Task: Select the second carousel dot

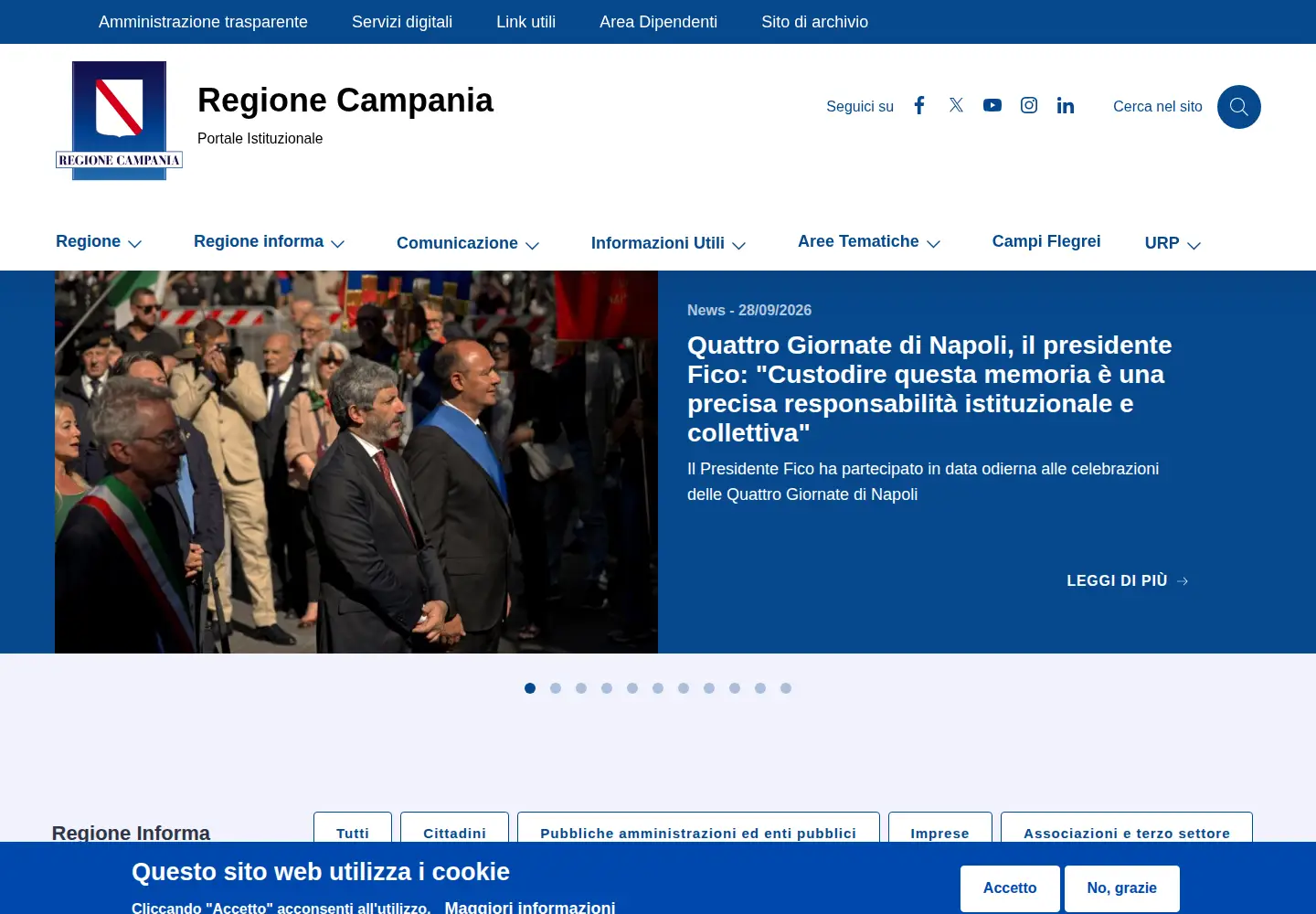Action: tap(556, 688)
